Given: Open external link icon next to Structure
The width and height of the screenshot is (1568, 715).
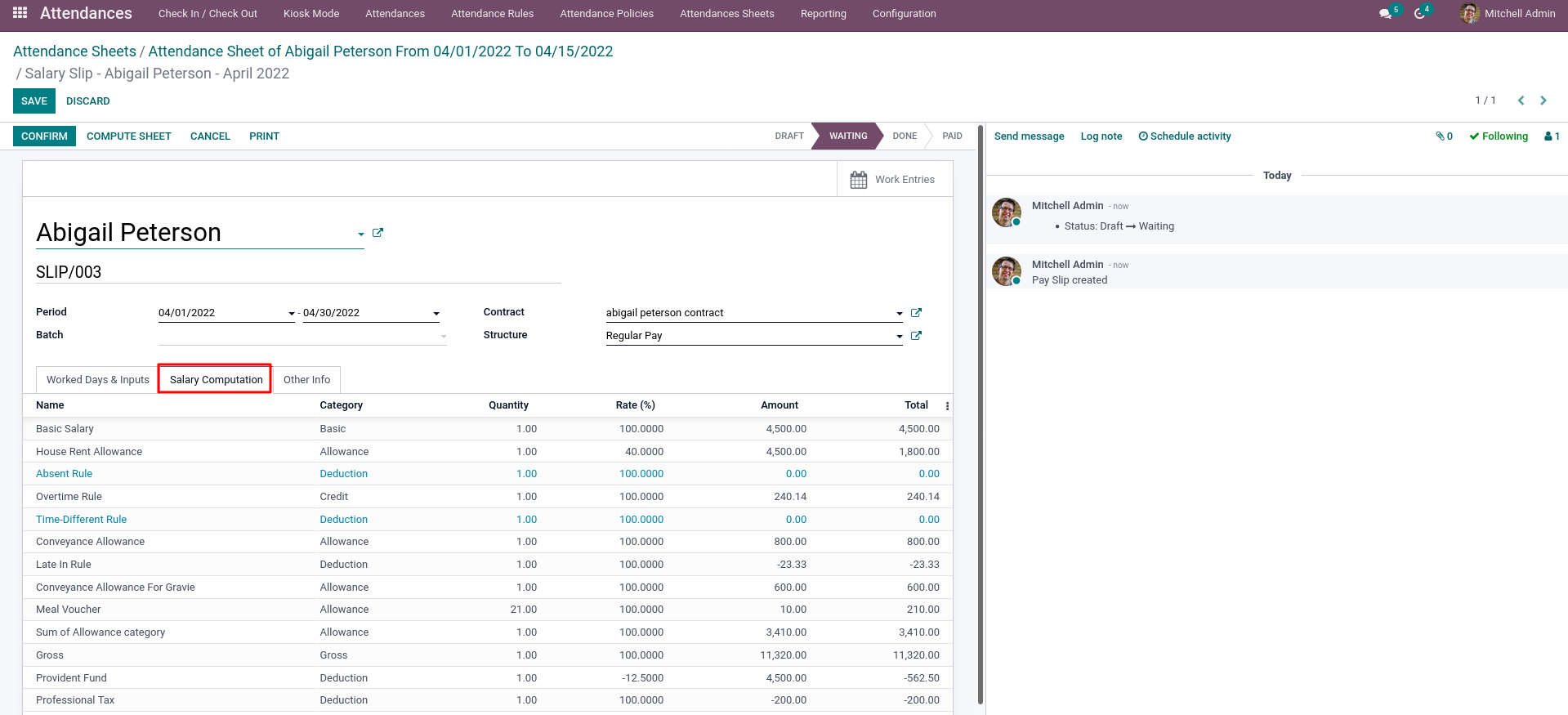Looking at the screenshot, I should (x=916, y=336).
